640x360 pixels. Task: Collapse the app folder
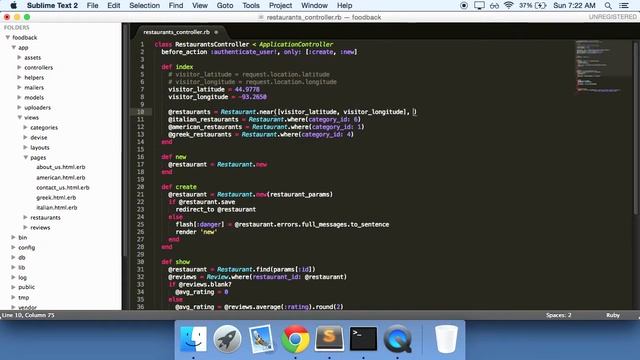[13, 47]
